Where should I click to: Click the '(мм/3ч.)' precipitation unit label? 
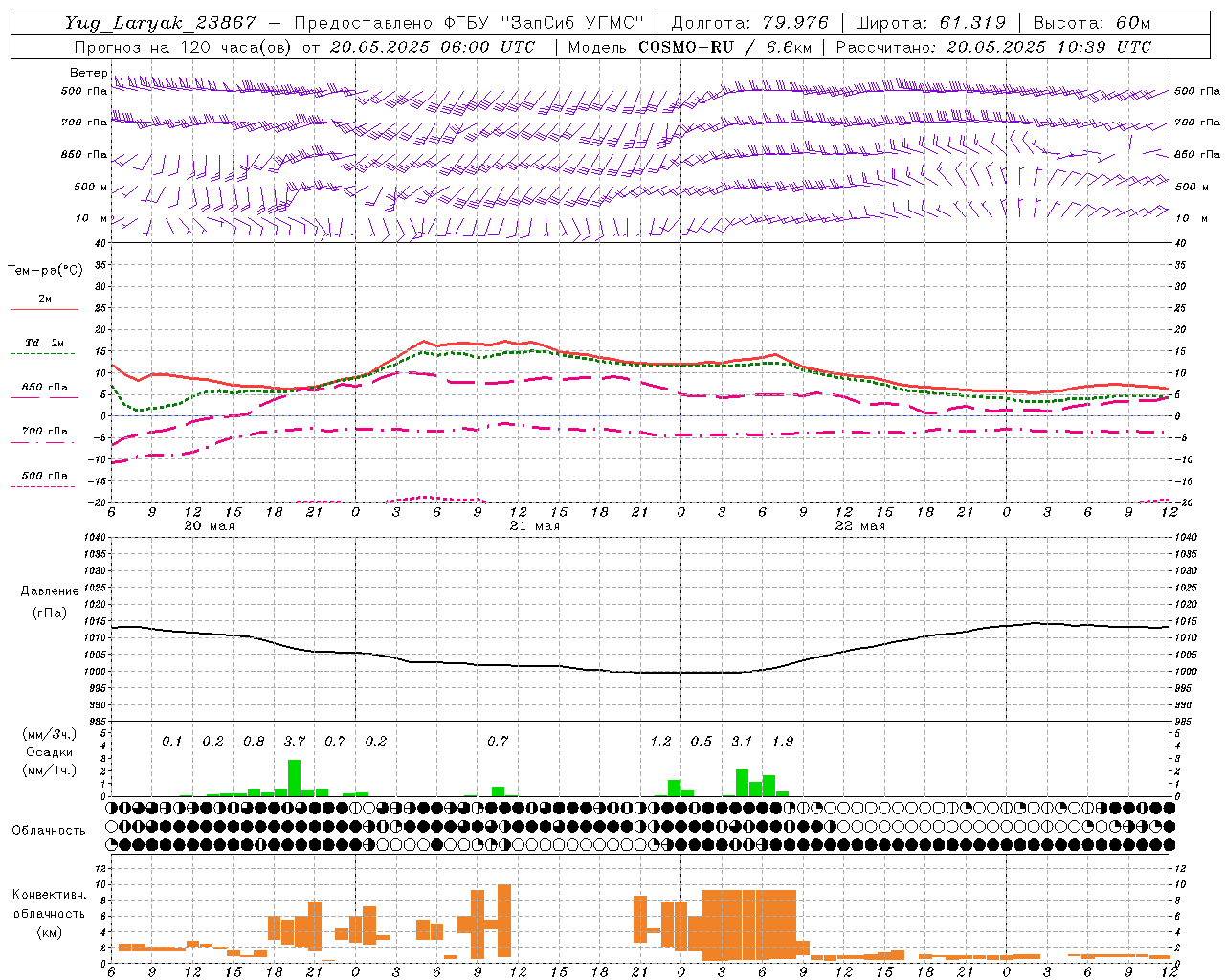pos(50,734)
